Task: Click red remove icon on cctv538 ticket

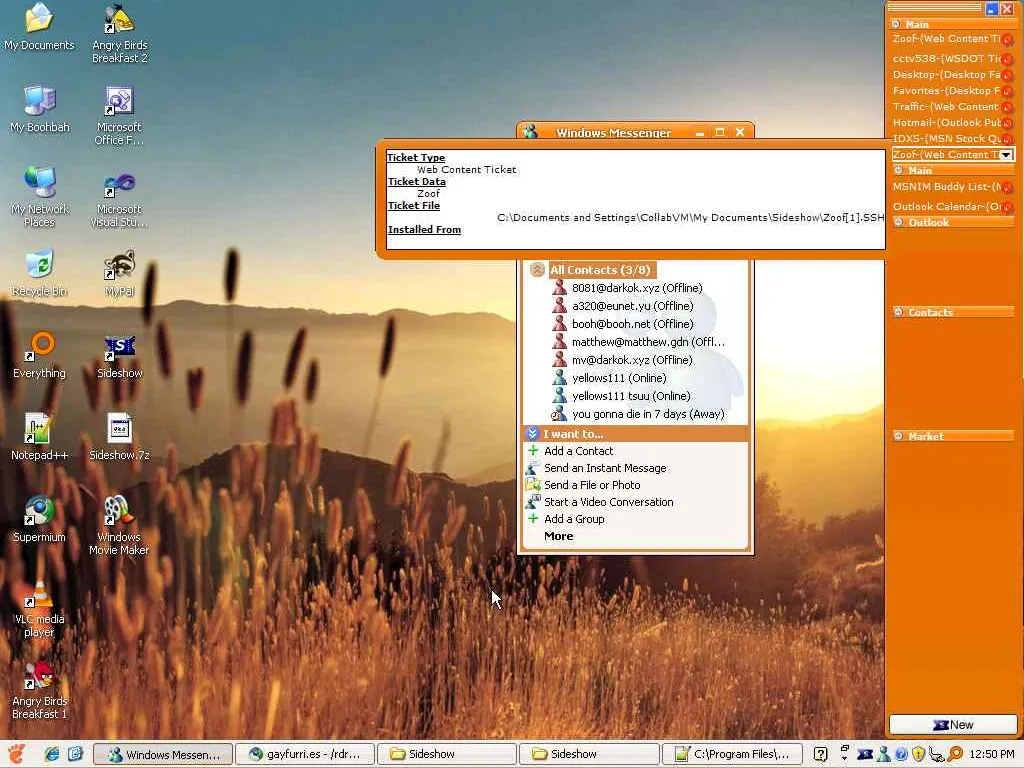Action: [1008, 59]
